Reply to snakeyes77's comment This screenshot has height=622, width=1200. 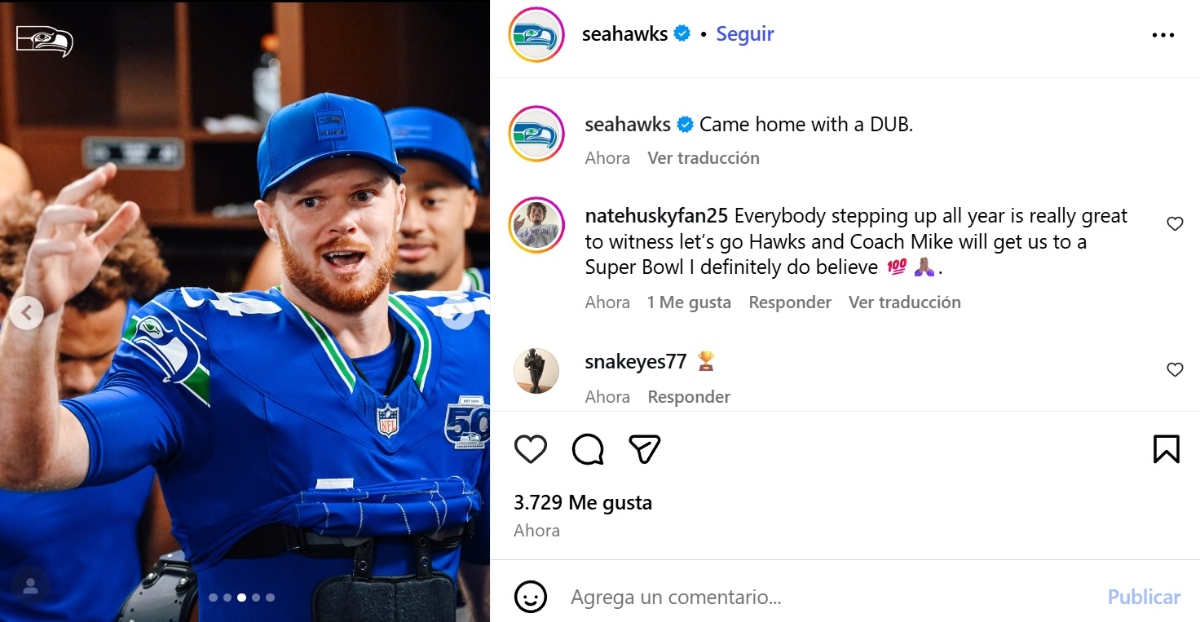(689, 397)
